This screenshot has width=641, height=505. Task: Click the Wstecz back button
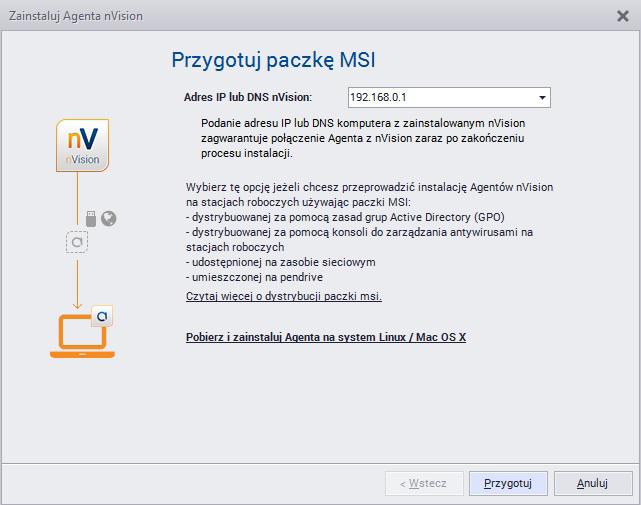coord(424,483)
